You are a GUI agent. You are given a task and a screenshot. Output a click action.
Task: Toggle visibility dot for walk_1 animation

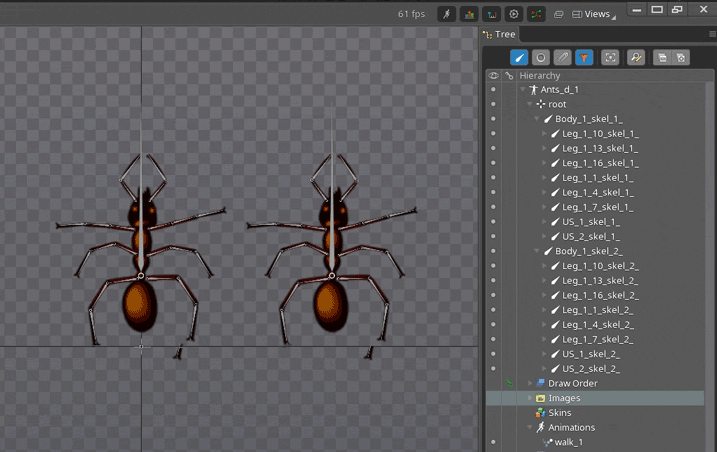click(x=493, y=442)
